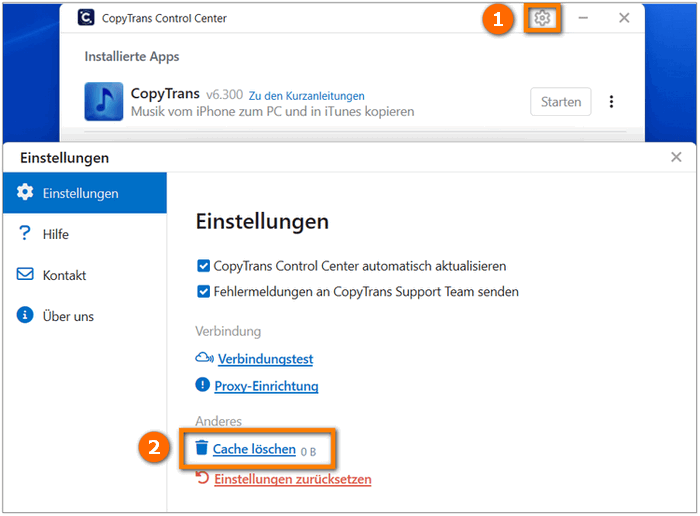The width and height of the screenshot is (700, 516).
Task: Click the info icon beside Über uns
Action: [25, 315]
